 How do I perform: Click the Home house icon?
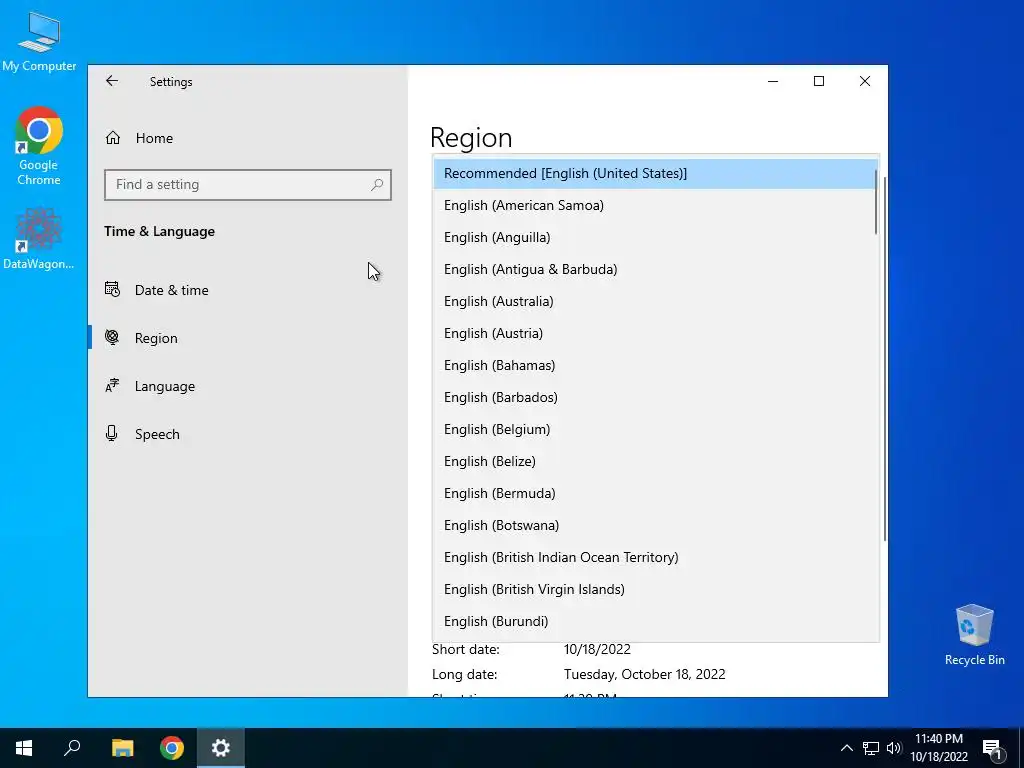[113, 138]
